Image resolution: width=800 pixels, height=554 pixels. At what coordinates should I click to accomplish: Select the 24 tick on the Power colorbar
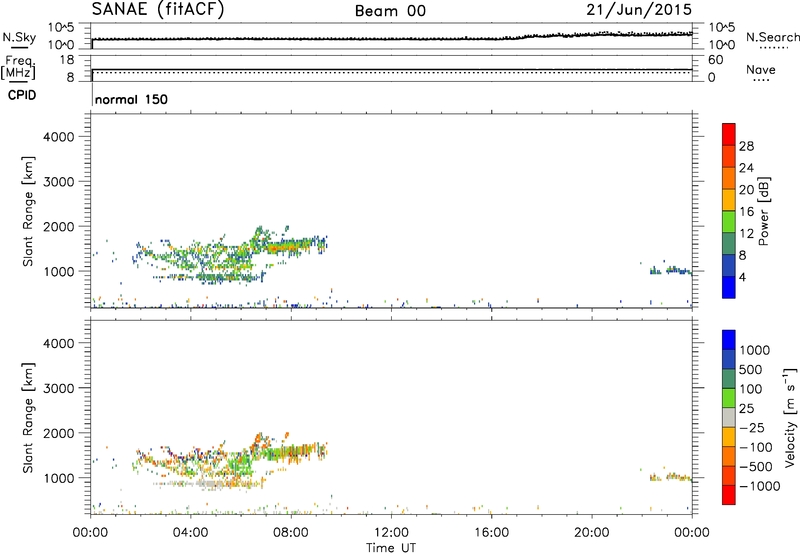point(746,168)
